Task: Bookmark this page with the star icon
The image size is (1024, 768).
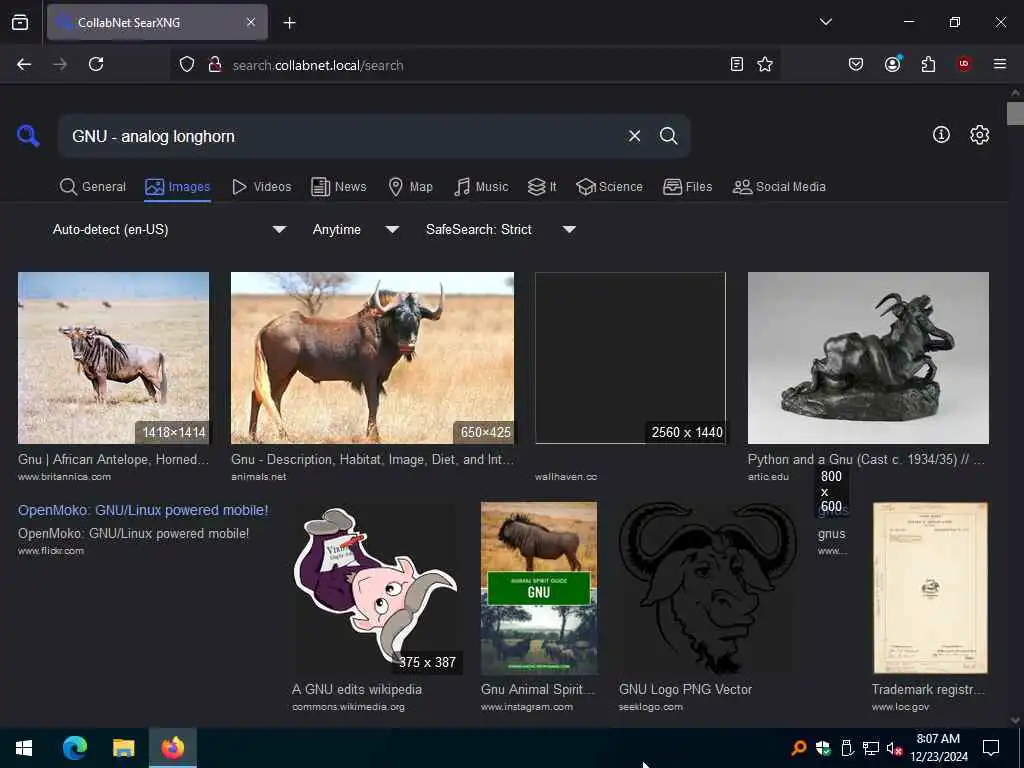Action: (x=765, y=64)
